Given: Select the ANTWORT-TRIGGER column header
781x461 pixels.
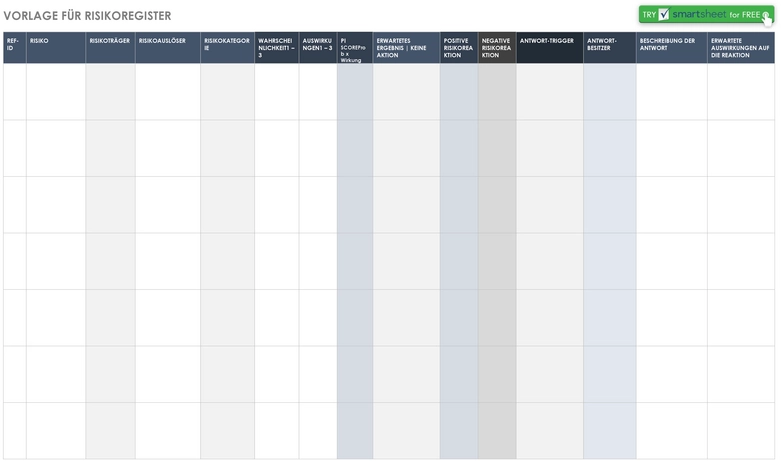Looking at the screenshot, I should click(x=550, y=48).
